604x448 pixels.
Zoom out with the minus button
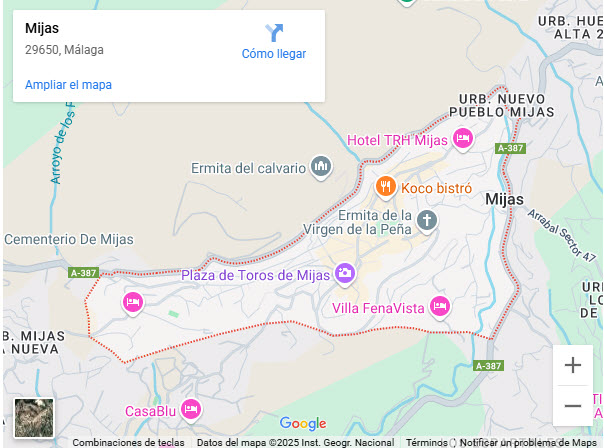[x=573, y=406]
